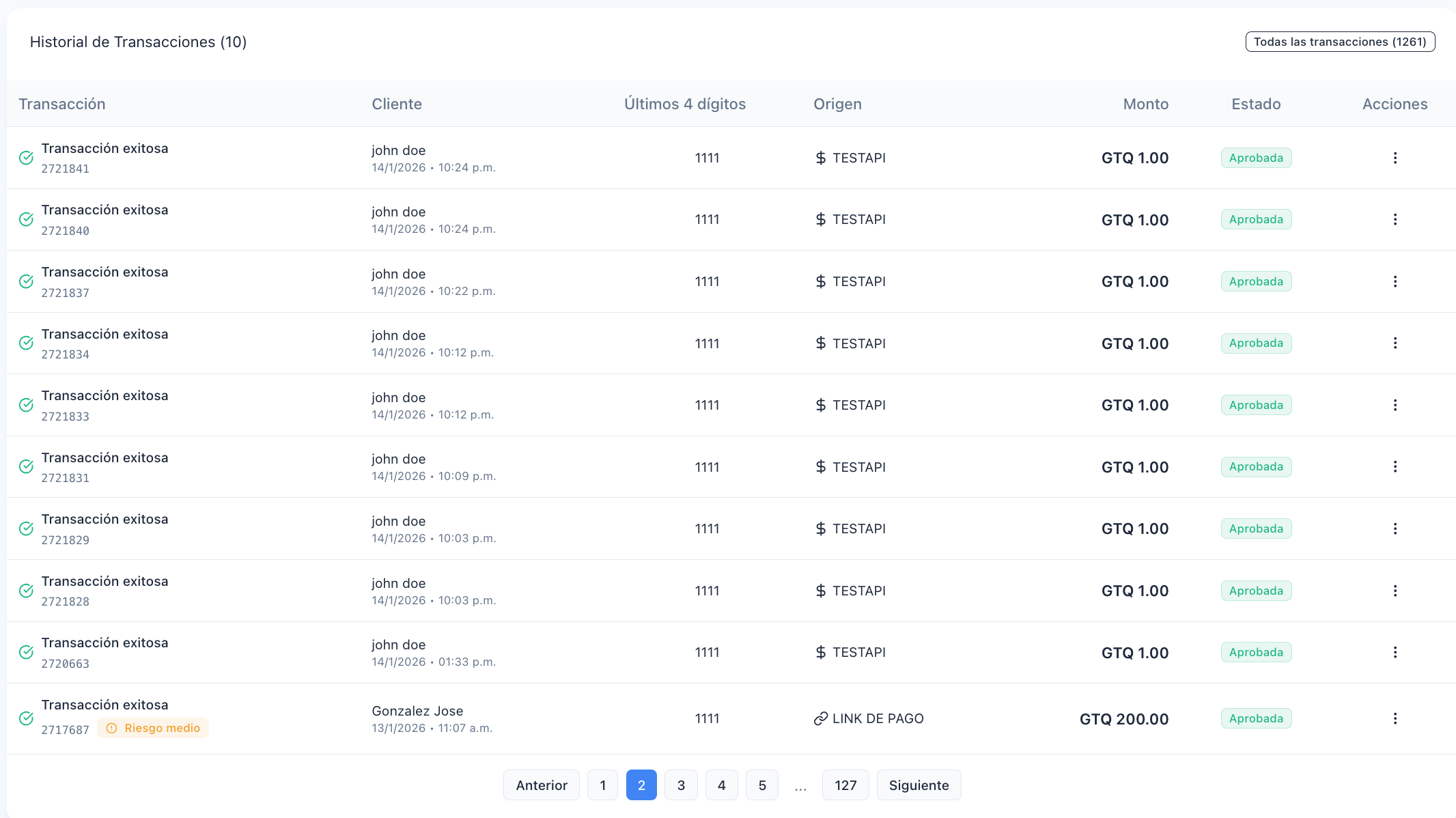
Task: Click the Monto column header
Action: 1145,104
